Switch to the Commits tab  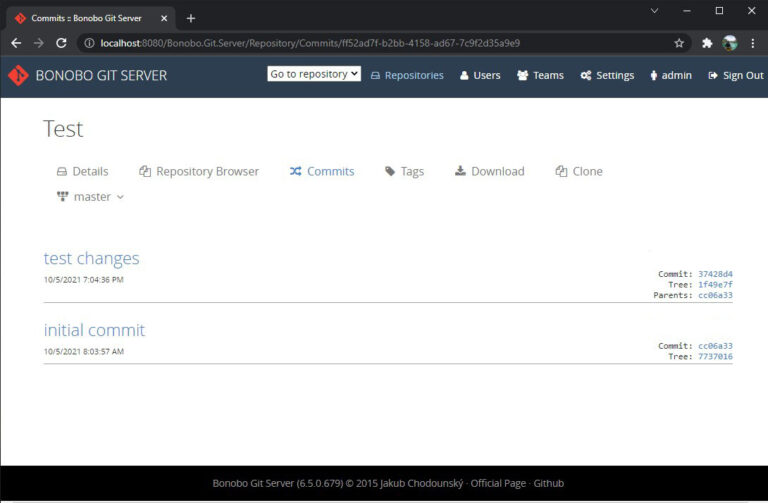[x=322, y=171]
